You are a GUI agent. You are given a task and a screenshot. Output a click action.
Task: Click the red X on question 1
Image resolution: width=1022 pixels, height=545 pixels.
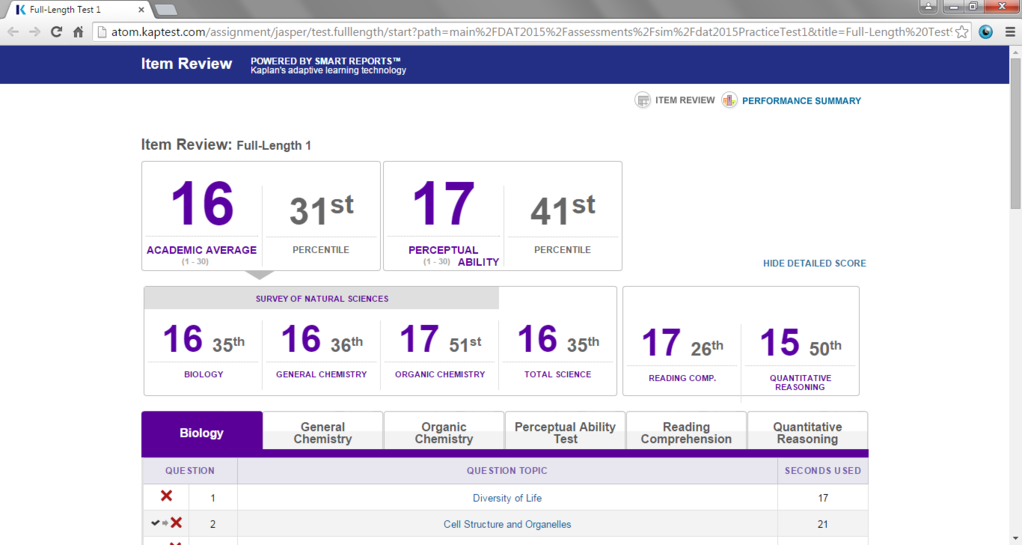pyautogui.click(x=166, y=497)
